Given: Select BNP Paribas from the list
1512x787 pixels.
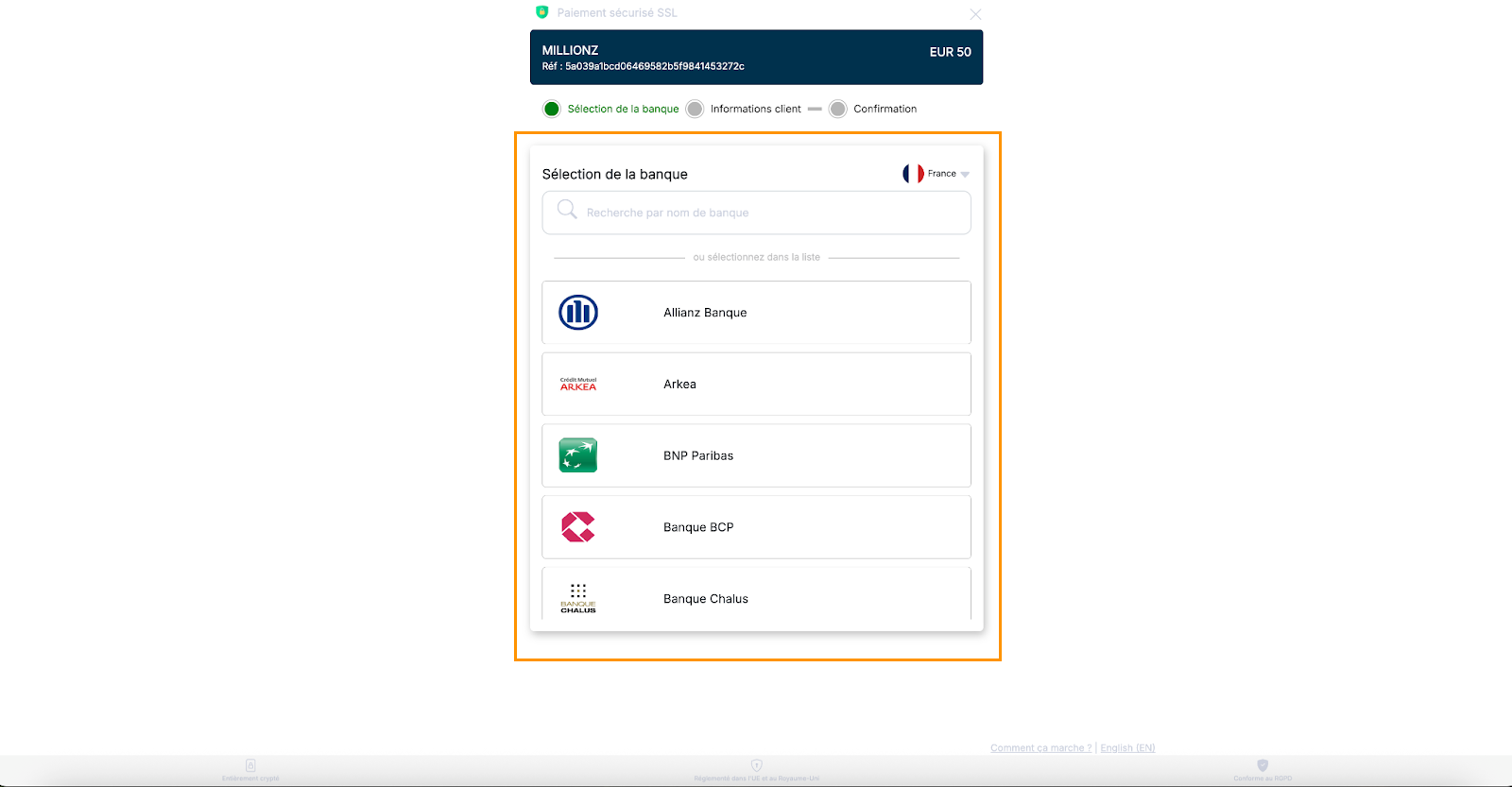Looking at the screenshot, I should [x=756, y=455].
